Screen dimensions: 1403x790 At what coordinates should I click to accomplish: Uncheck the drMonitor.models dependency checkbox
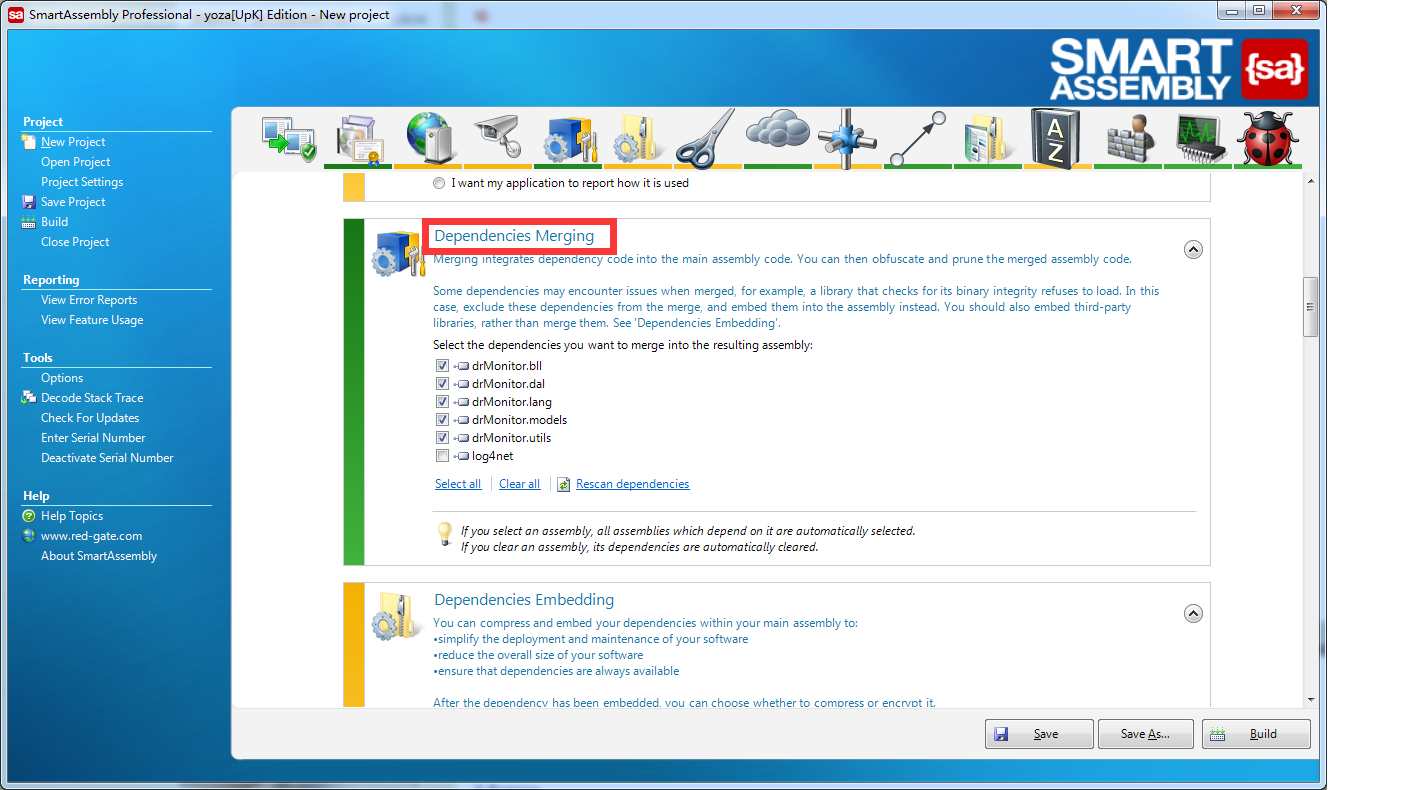tap(442, 420)
